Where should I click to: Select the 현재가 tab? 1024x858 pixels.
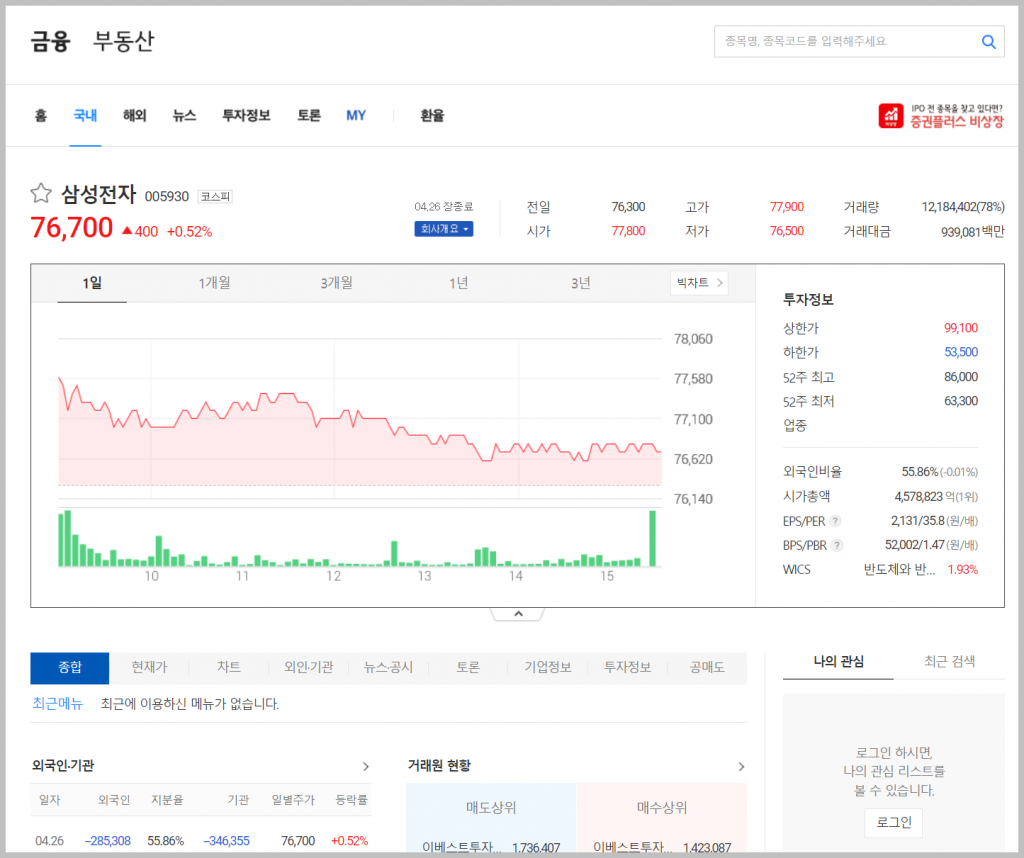click(149, 667)
